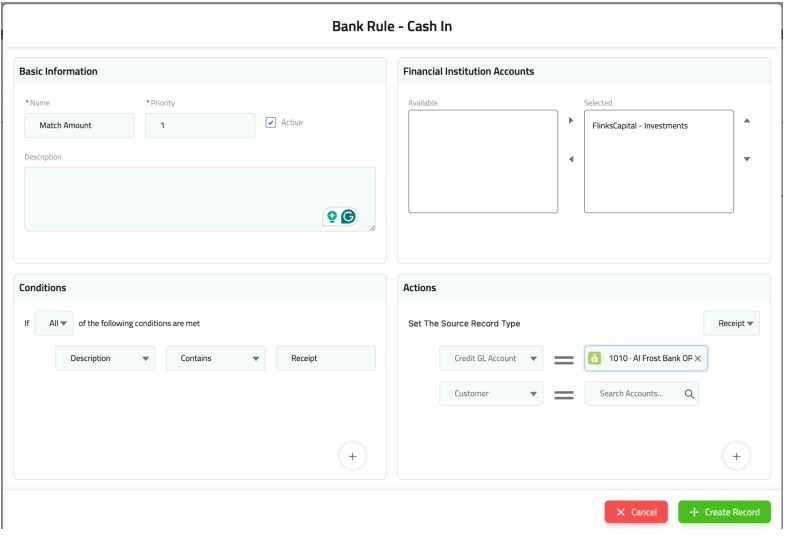Screen dimensions: 787x546
Task: Move selected account down with down arrow
Action: click(746, 159)
